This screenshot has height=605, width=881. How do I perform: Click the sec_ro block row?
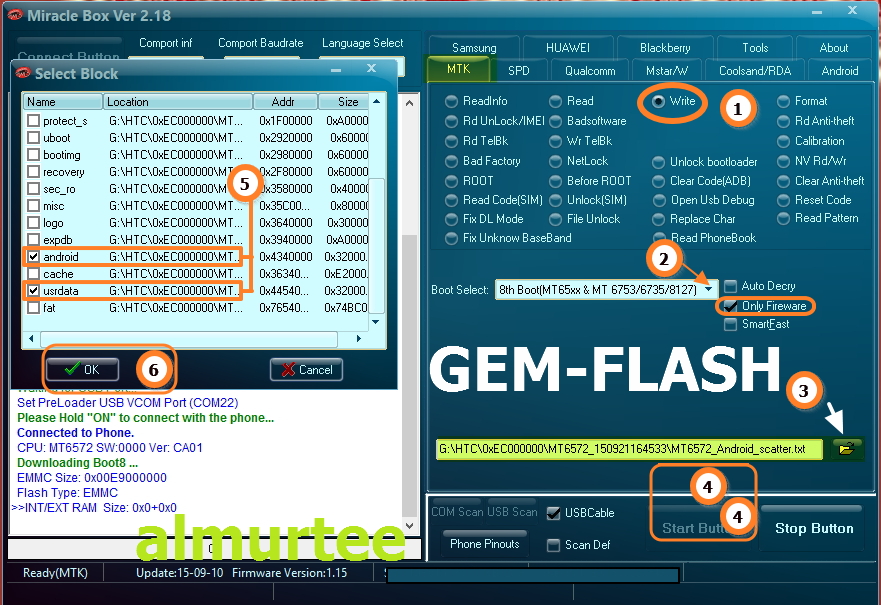coord(197,189)
